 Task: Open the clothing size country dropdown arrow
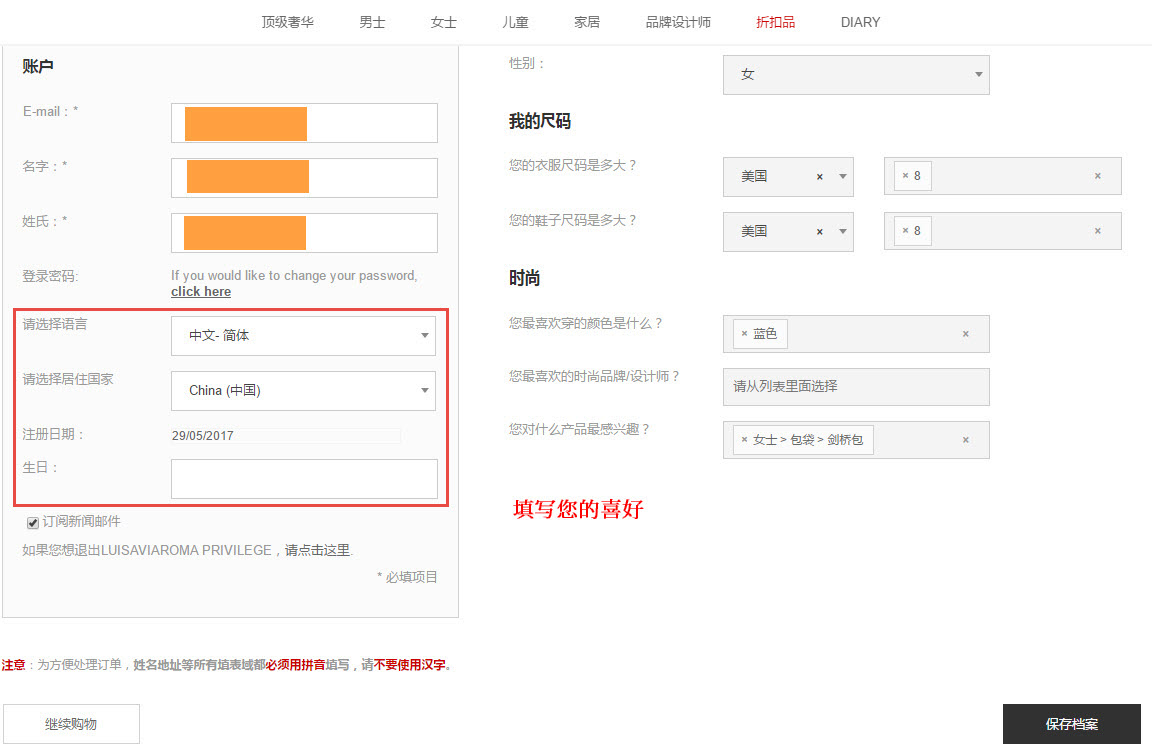point(843,176)
